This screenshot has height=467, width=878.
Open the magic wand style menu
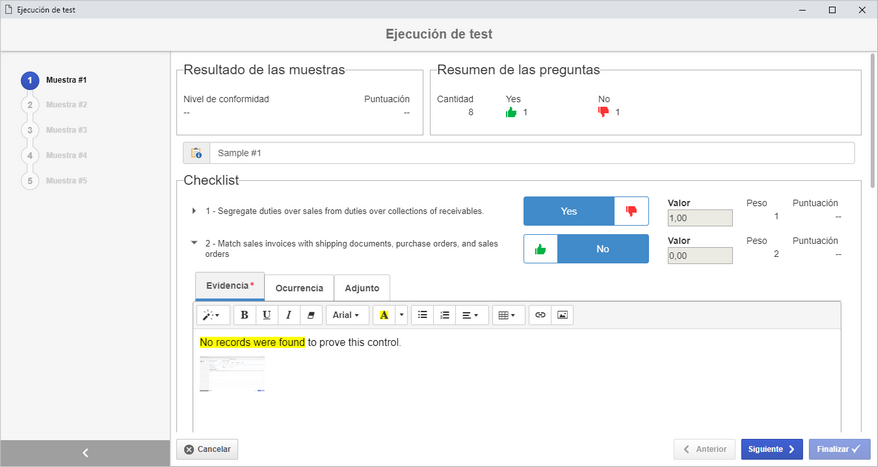212,315
